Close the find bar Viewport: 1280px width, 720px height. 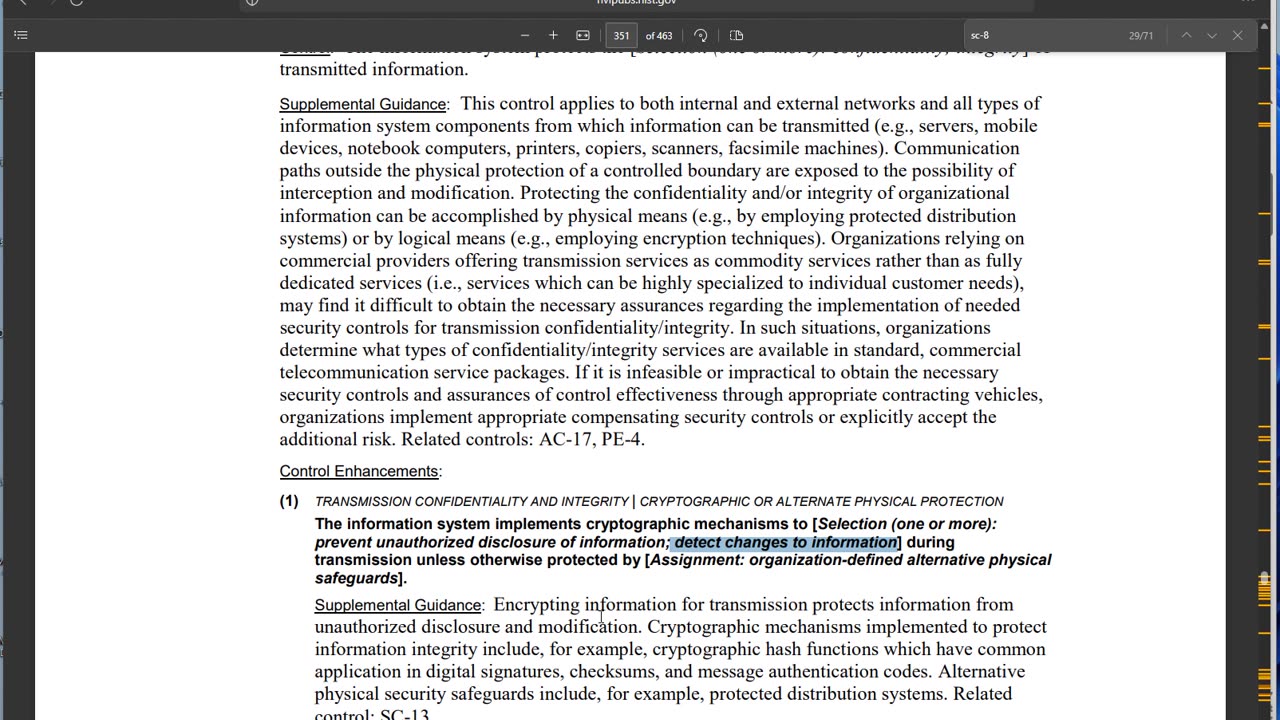1237,35
